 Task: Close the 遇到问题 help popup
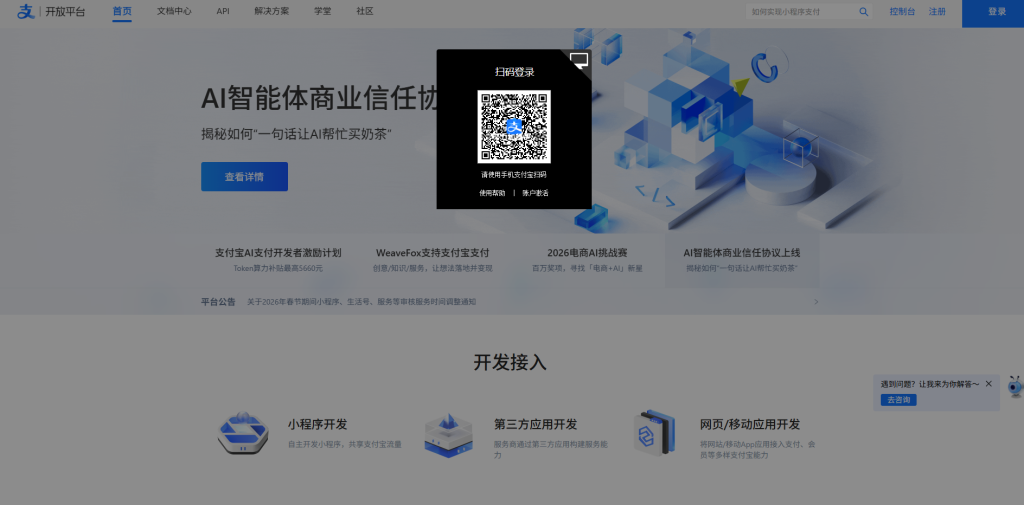coord(988,383)
